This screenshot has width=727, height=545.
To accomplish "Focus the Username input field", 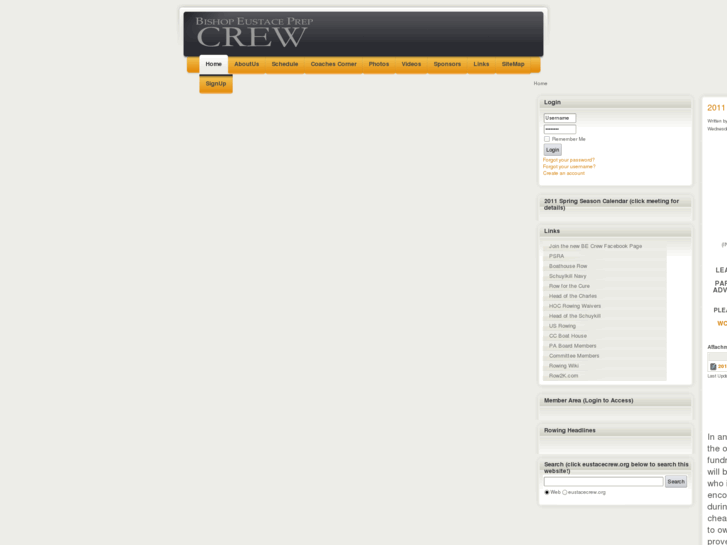I will [x=560, y=118].
